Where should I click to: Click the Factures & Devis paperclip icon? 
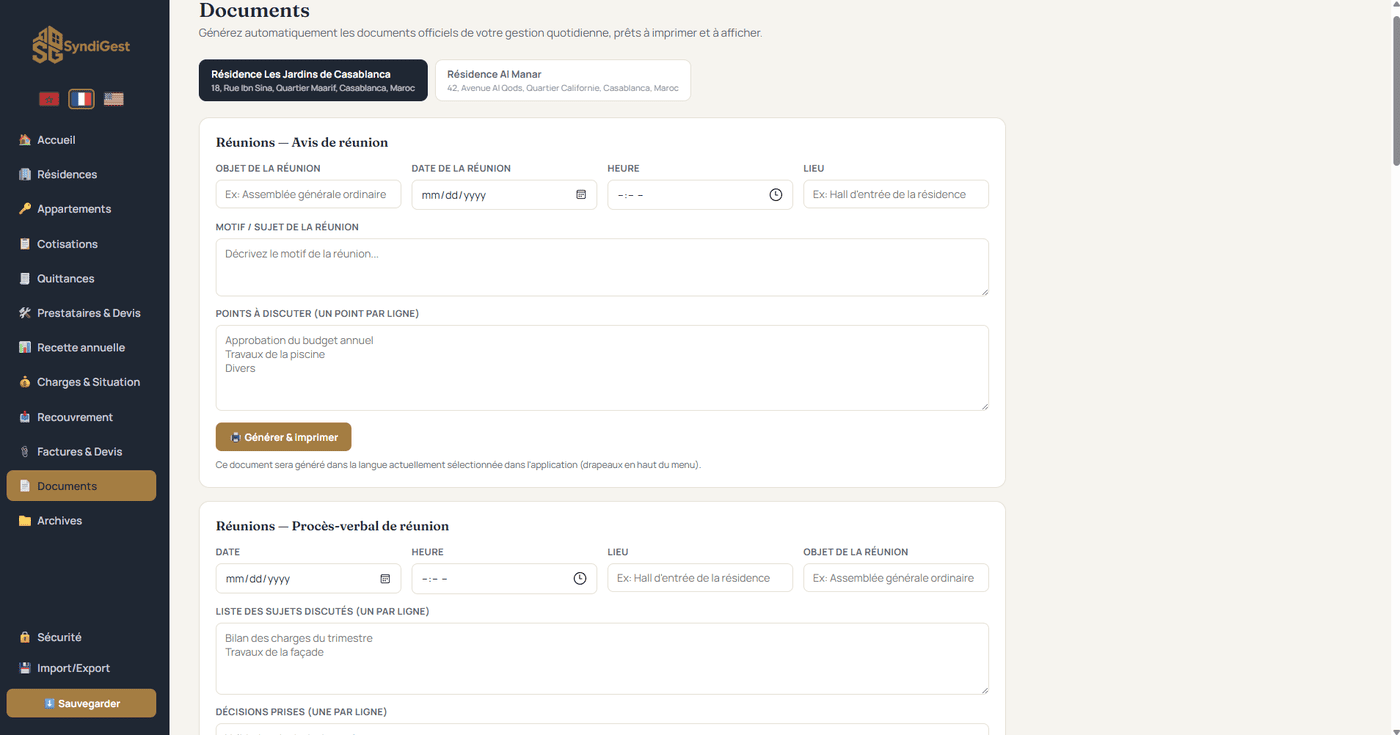tap(25, 452)
